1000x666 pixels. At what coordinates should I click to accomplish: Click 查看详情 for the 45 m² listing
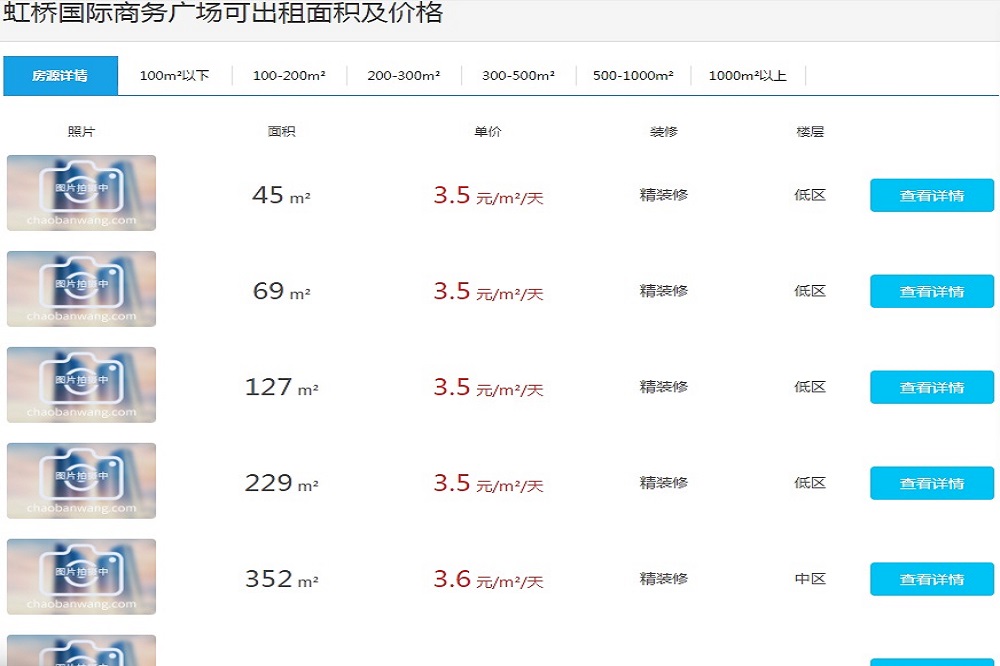tap(932, 195)
